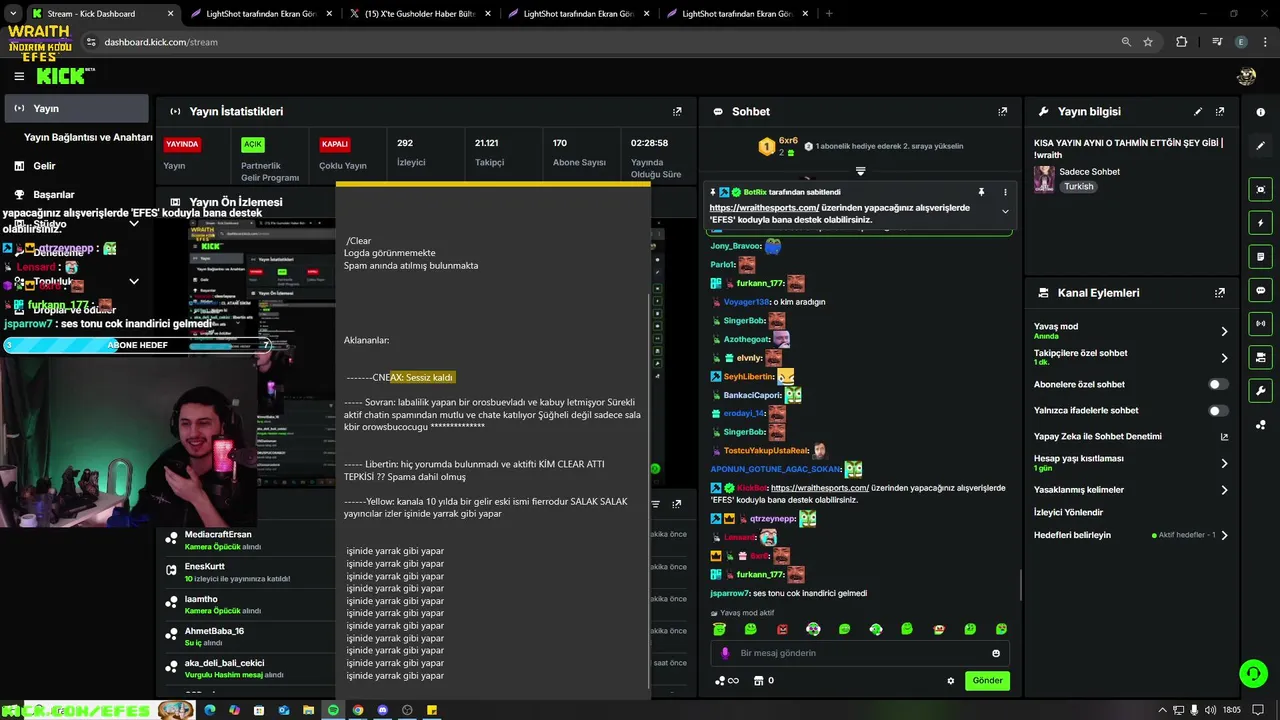Open Discord from the taskbar

click(x=383, y=710)
